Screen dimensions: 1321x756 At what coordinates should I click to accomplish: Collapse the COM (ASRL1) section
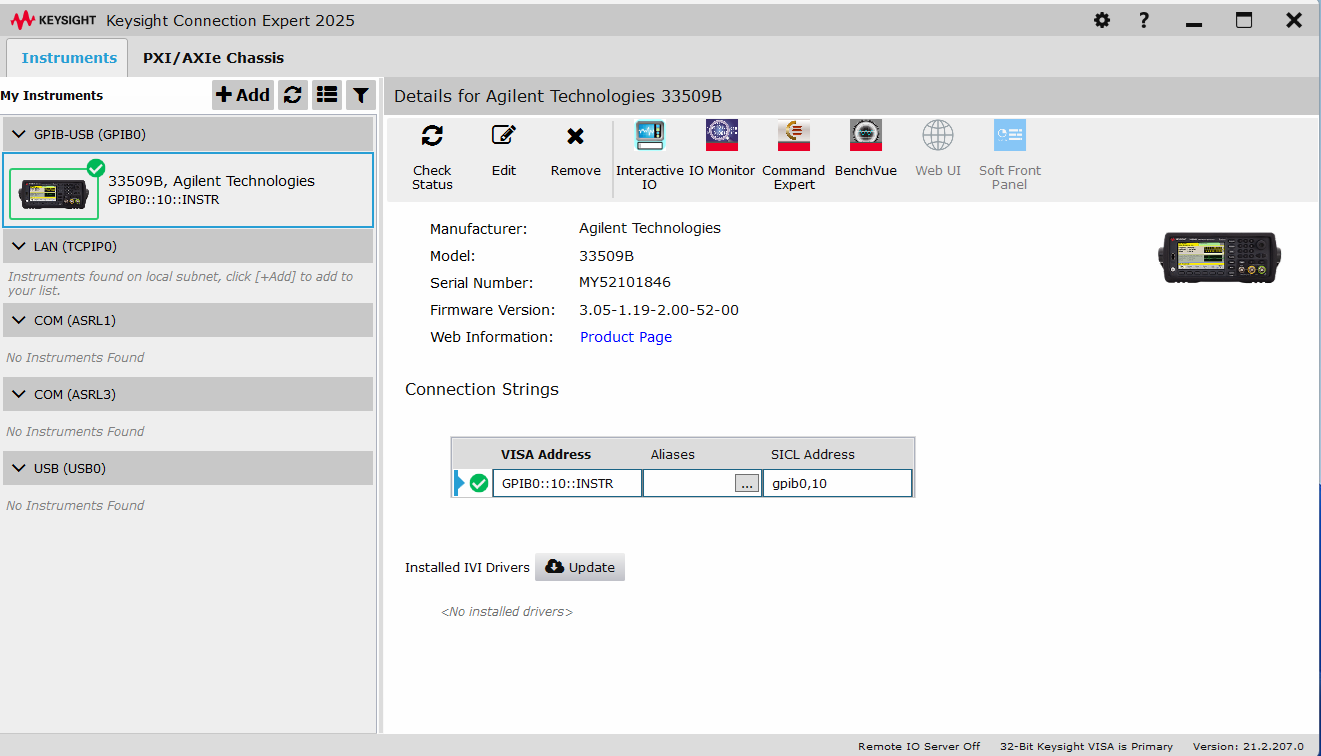20,320
